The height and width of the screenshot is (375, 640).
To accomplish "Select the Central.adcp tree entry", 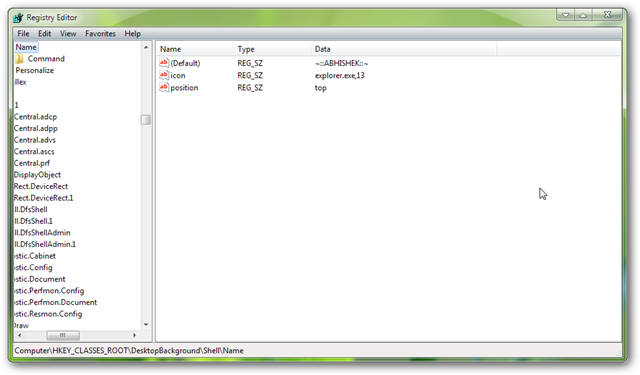I will click(x=36, y=117).
